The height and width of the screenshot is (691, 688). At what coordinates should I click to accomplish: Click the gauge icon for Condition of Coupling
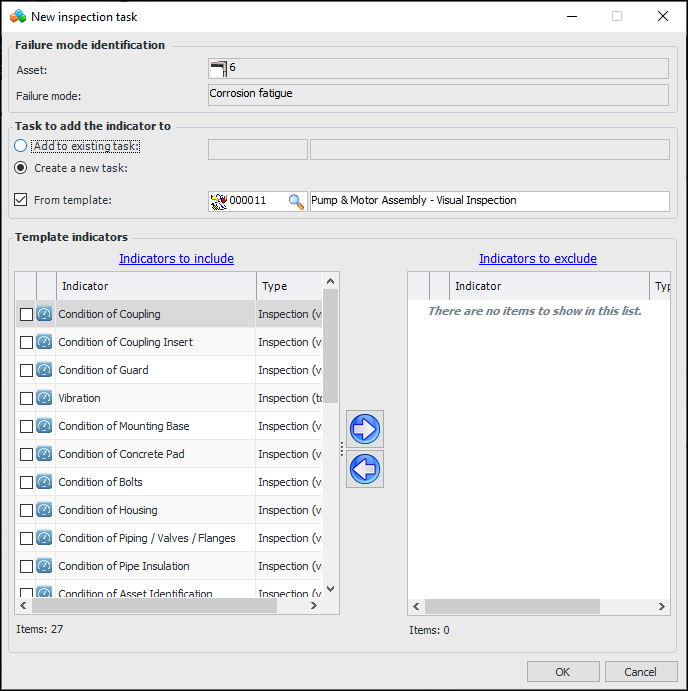point(44,314)
